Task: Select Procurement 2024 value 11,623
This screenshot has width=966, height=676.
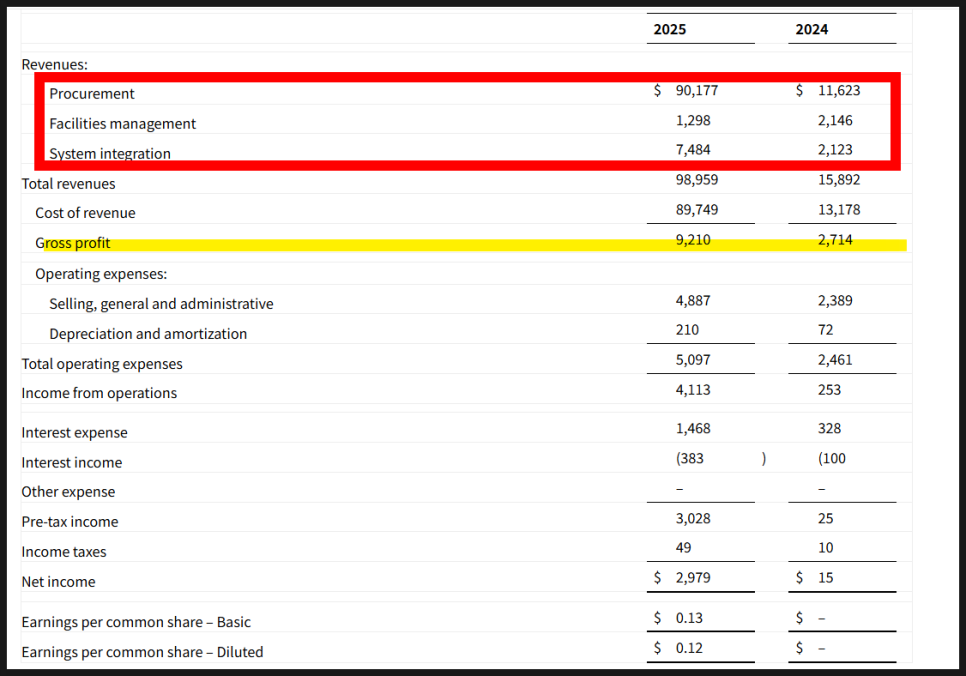Action: tap(839, 91)
